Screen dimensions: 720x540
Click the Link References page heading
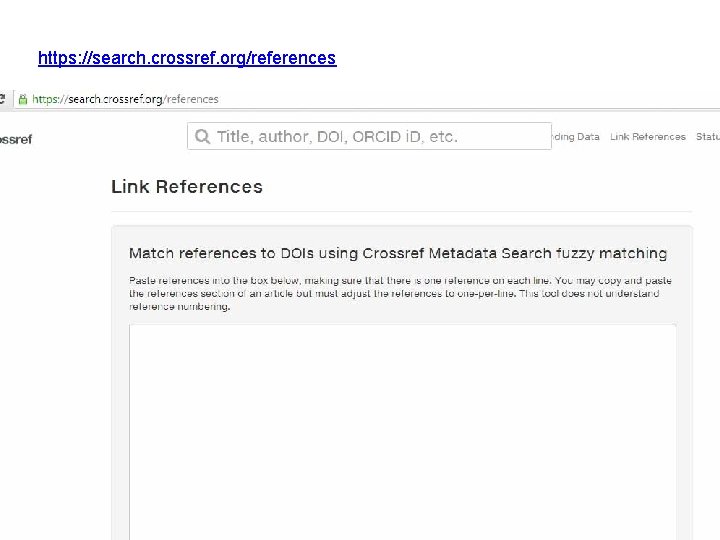click(x=187, y=187)
